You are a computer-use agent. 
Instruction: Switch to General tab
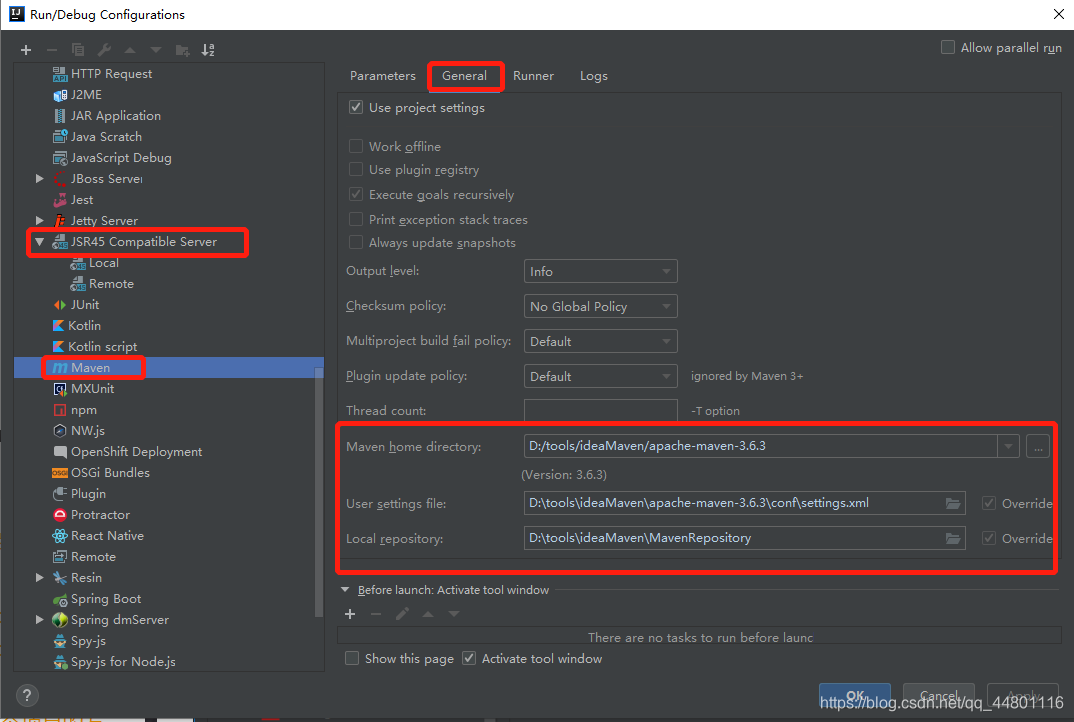(x=464, y=76)
